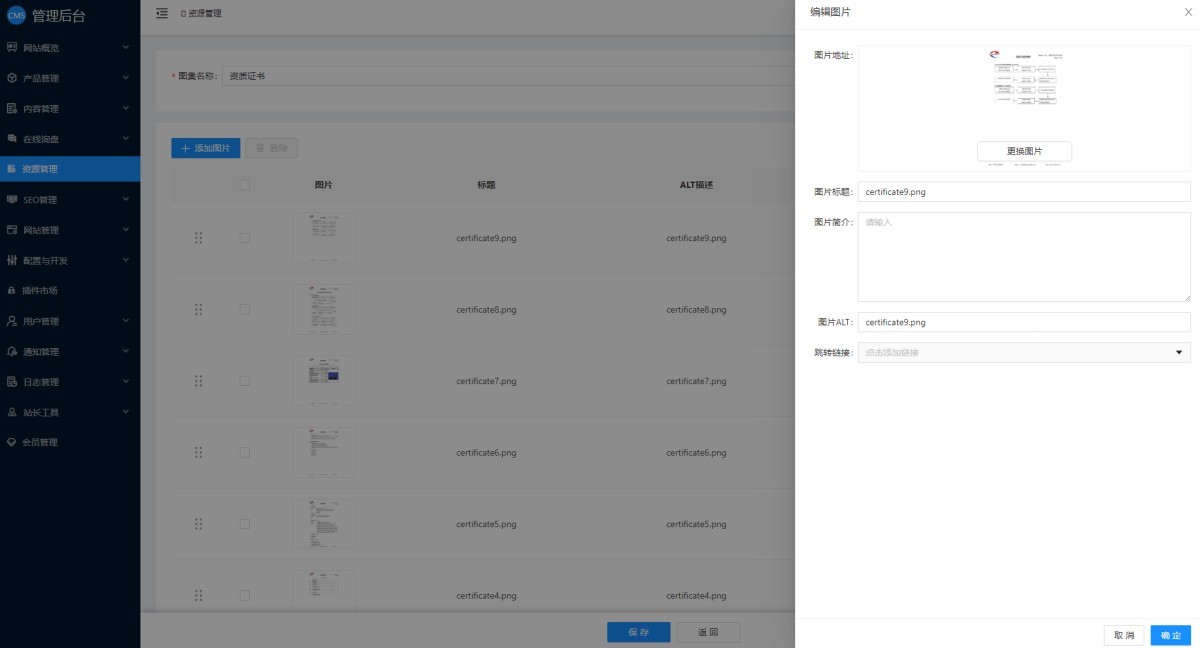
Task: Tick the checkbox for certificate6.png row
Action: pyautogui.click(x=245, y=453)
